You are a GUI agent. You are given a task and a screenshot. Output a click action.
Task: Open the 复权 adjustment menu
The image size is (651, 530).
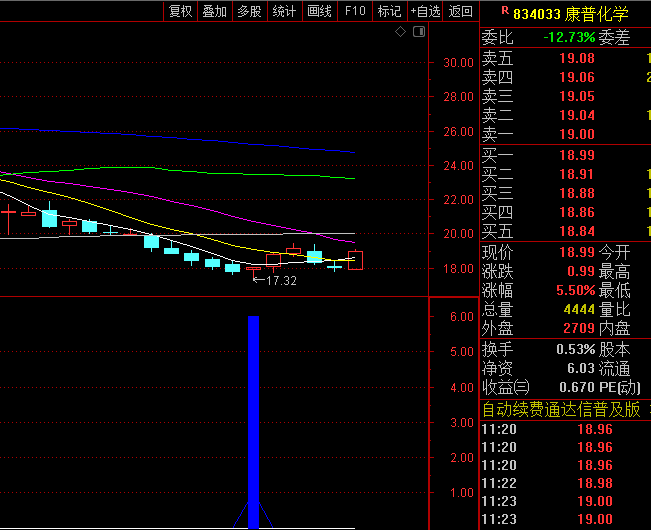click(x=180, y=12)
